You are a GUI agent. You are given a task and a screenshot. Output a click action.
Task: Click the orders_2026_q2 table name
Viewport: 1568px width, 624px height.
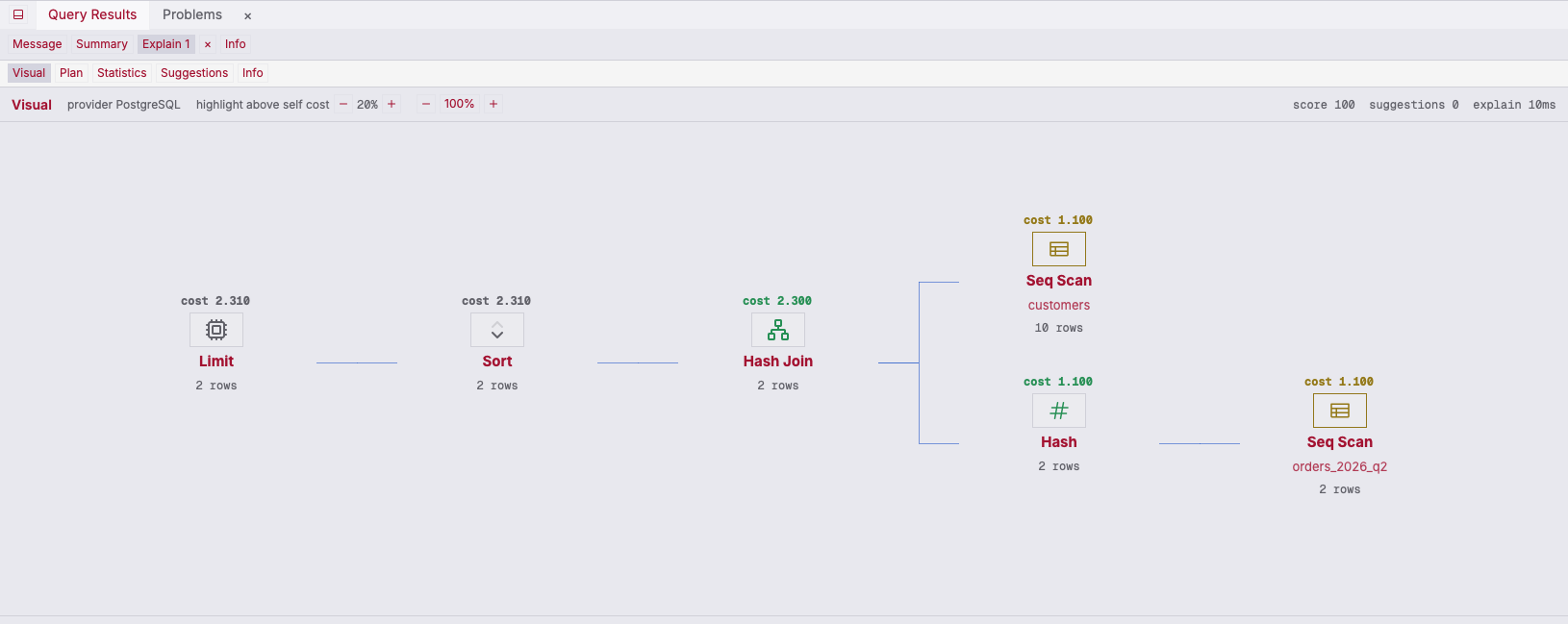click(x=1340, y=466)
